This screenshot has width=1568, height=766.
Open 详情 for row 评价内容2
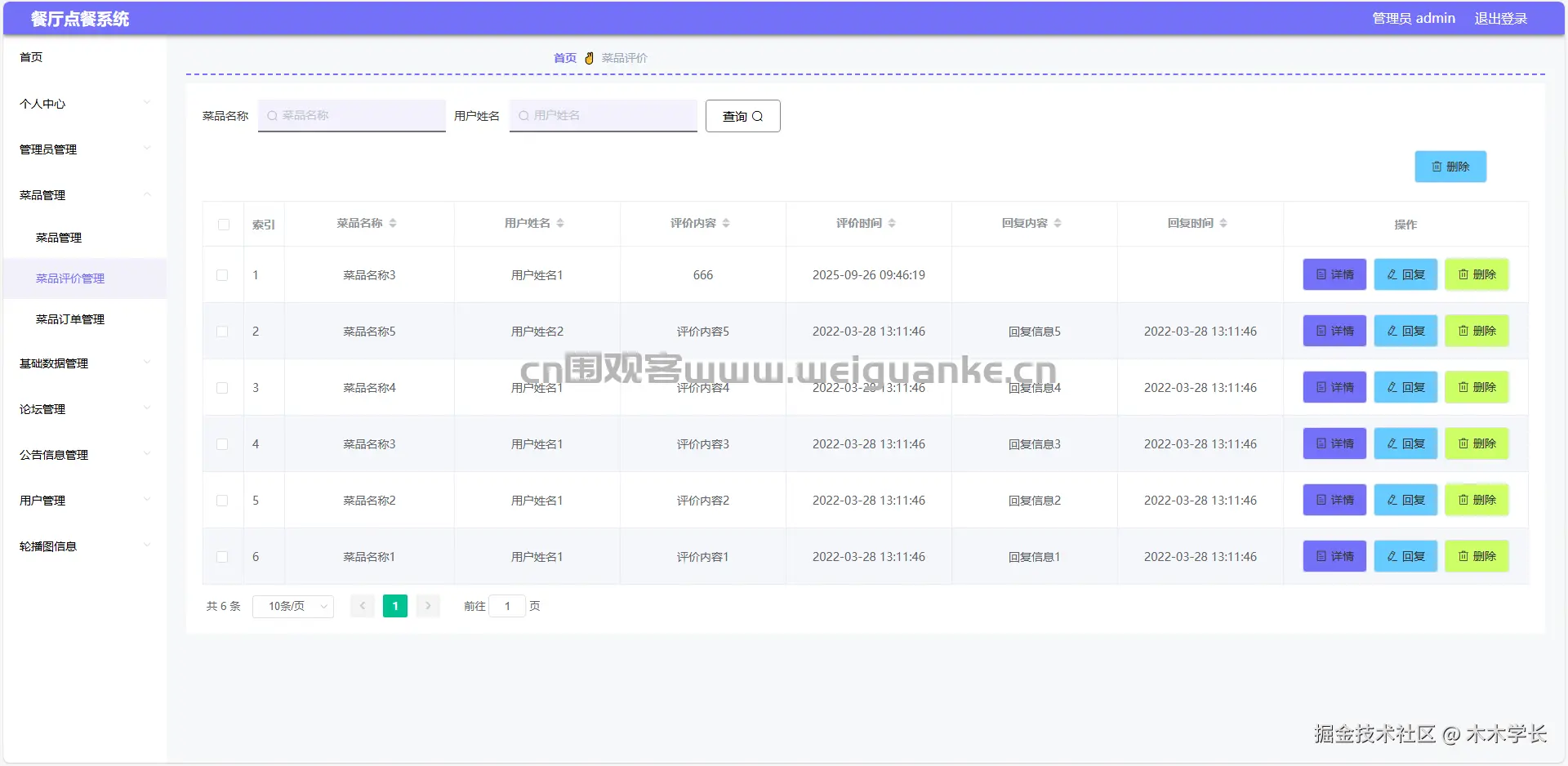tap(1334, 500)
